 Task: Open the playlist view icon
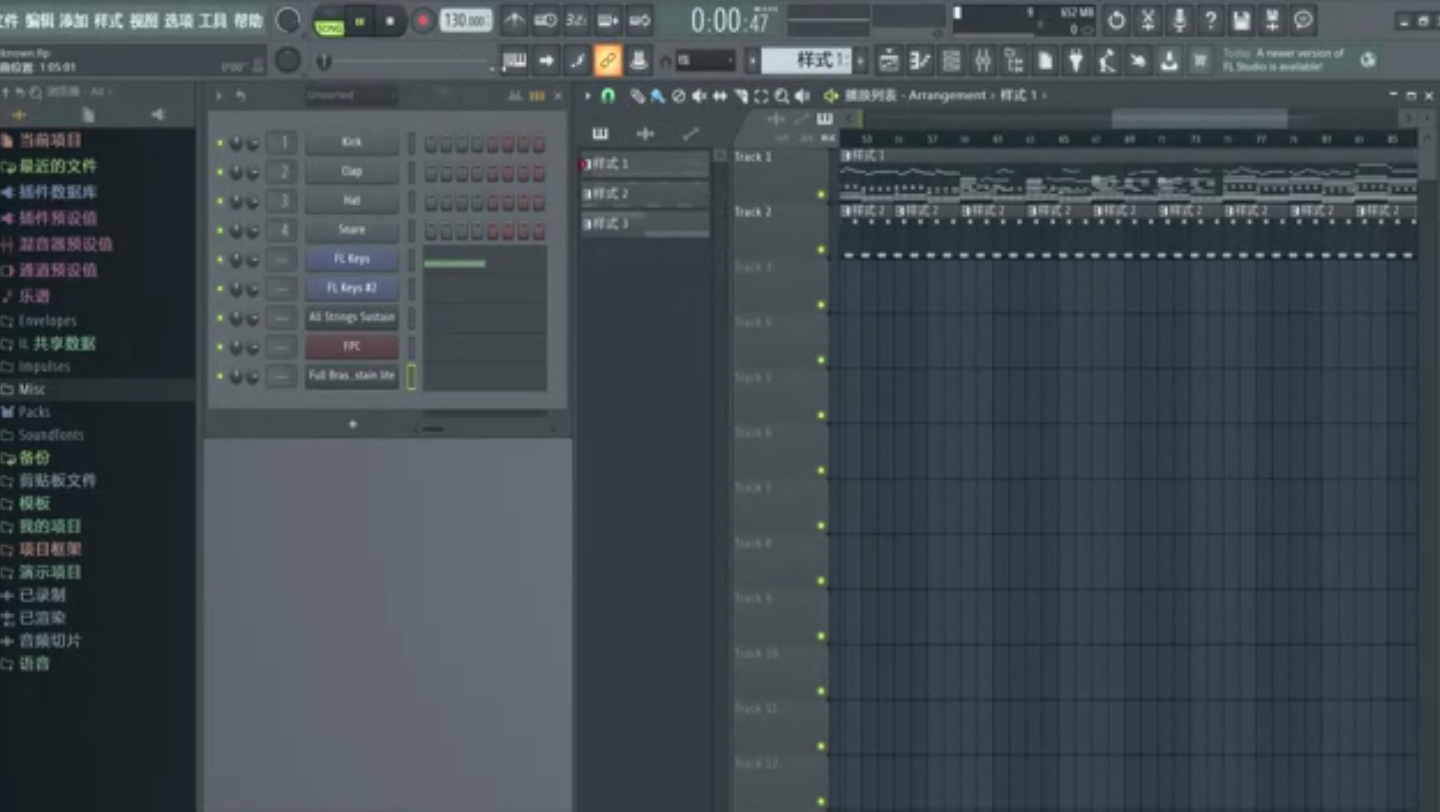click(888, 61)
